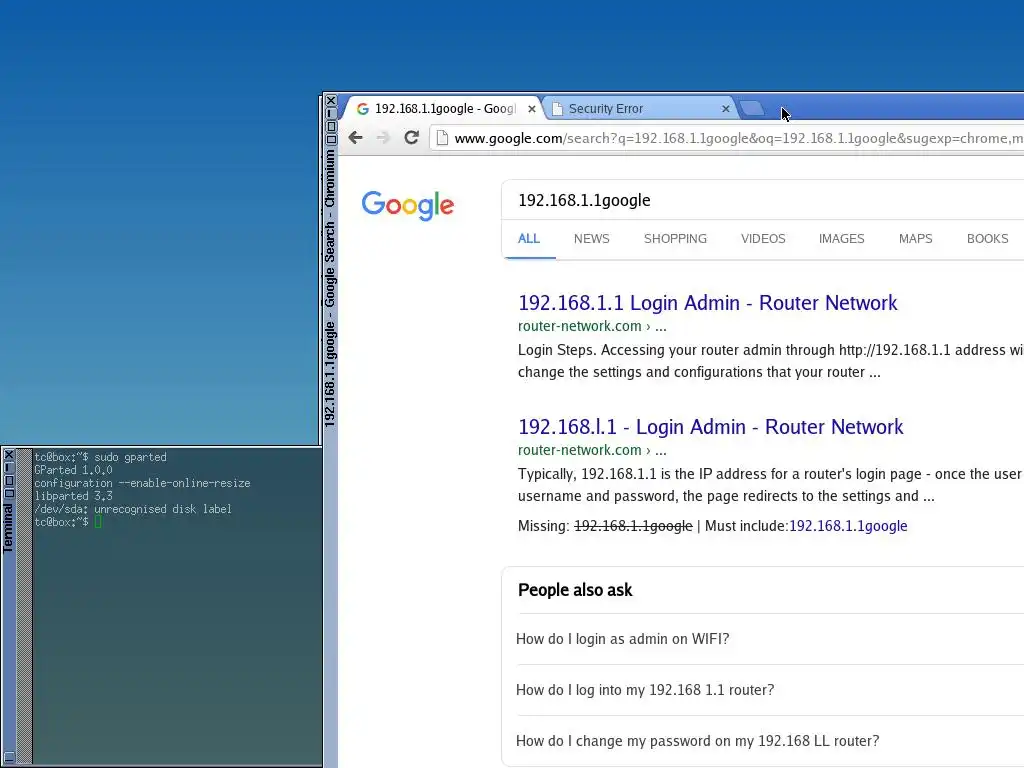This screenshot has width=1024, height=768.
Task: Click the greyed-out forward arrow
Action: (383, 138)
